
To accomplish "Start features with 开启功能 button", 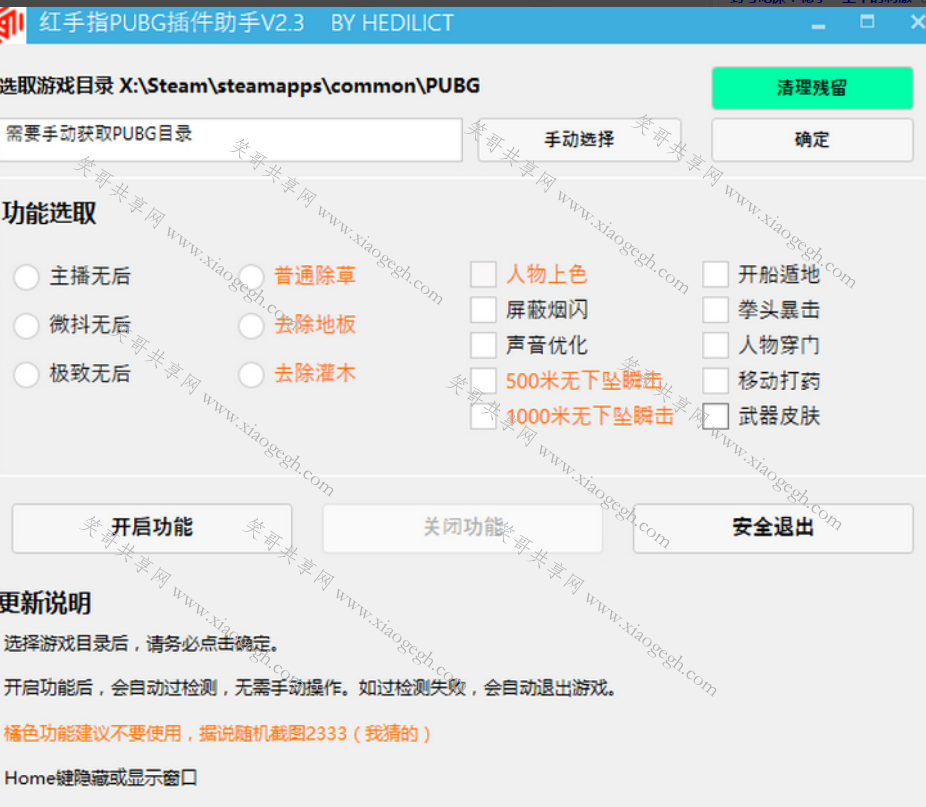I will pyautogui.click(x=152, y=528).
